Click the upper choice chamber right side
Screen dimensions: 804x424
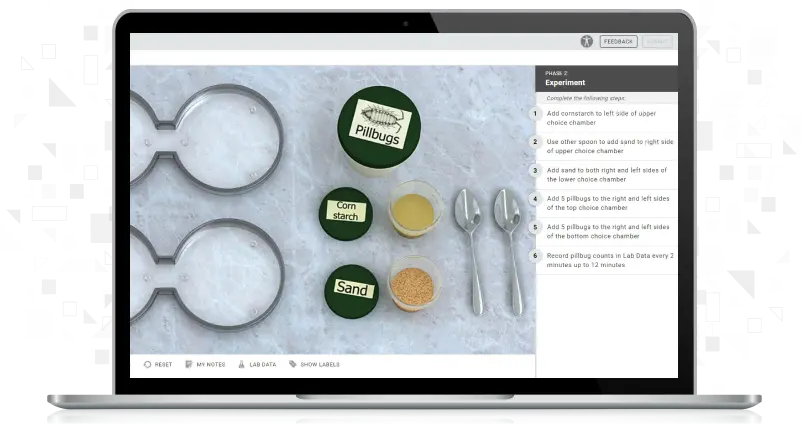(x=228, y=139)
